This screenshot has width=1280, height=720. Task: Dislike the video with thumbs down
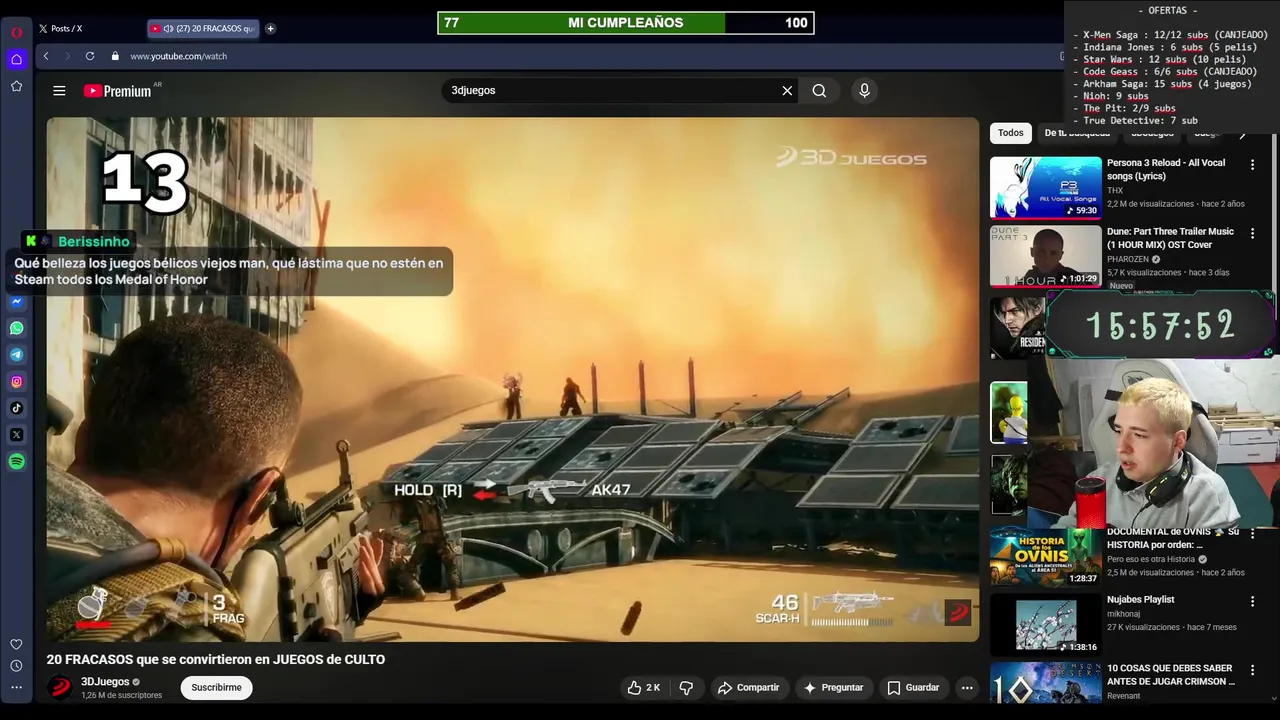(686, 687)
